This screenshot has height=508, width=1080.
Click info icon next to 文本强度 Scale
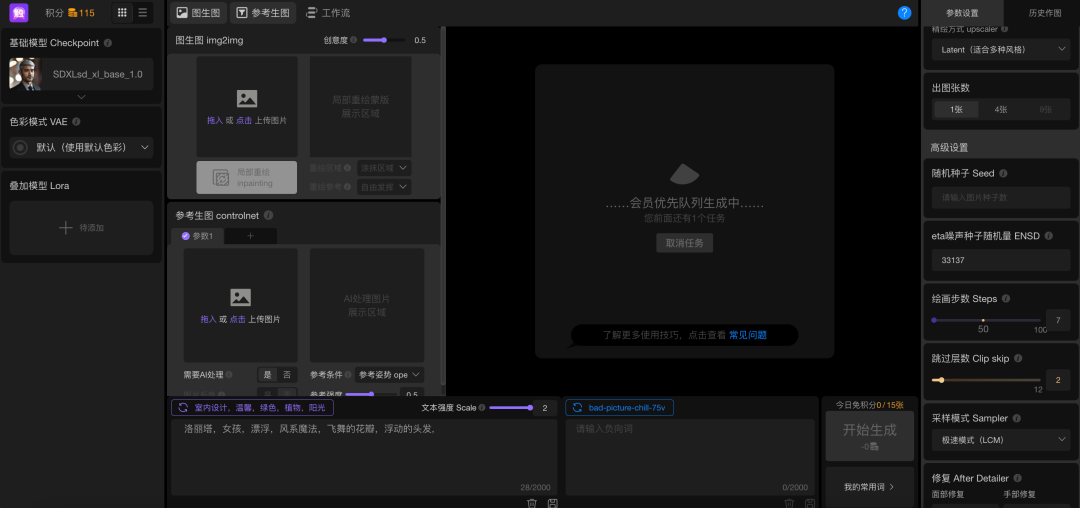click(x=482, y=408)
